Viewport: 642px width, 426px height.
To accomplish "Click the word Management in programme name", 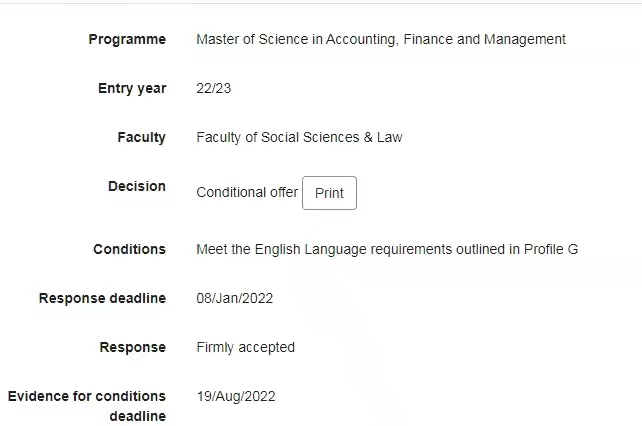I will coord(524,39).
